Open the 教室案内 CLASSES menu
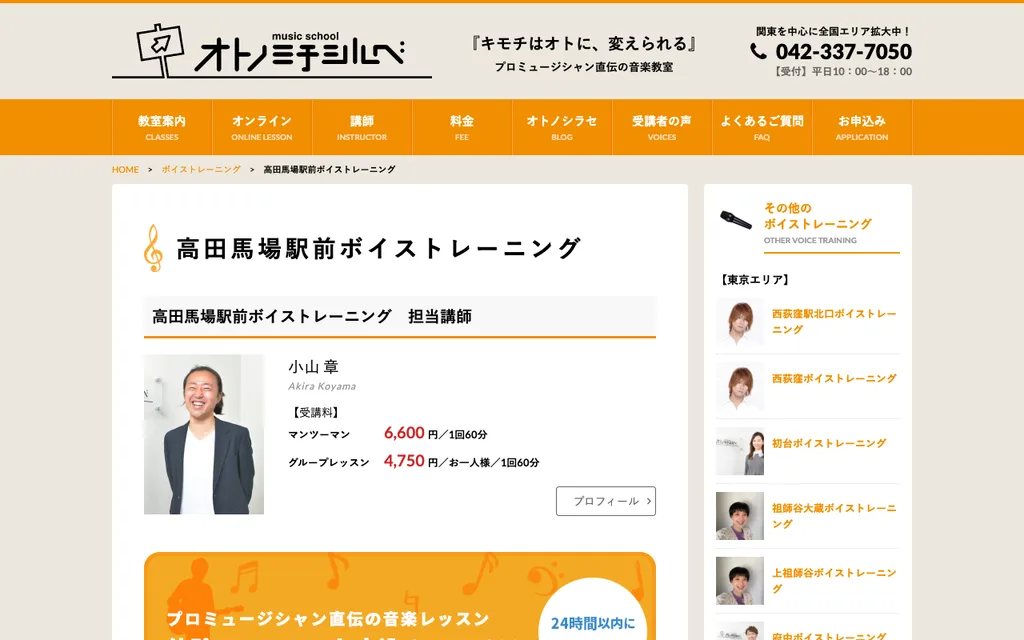This screenshot has width=1024, height=640. click(x=162, y=127)
